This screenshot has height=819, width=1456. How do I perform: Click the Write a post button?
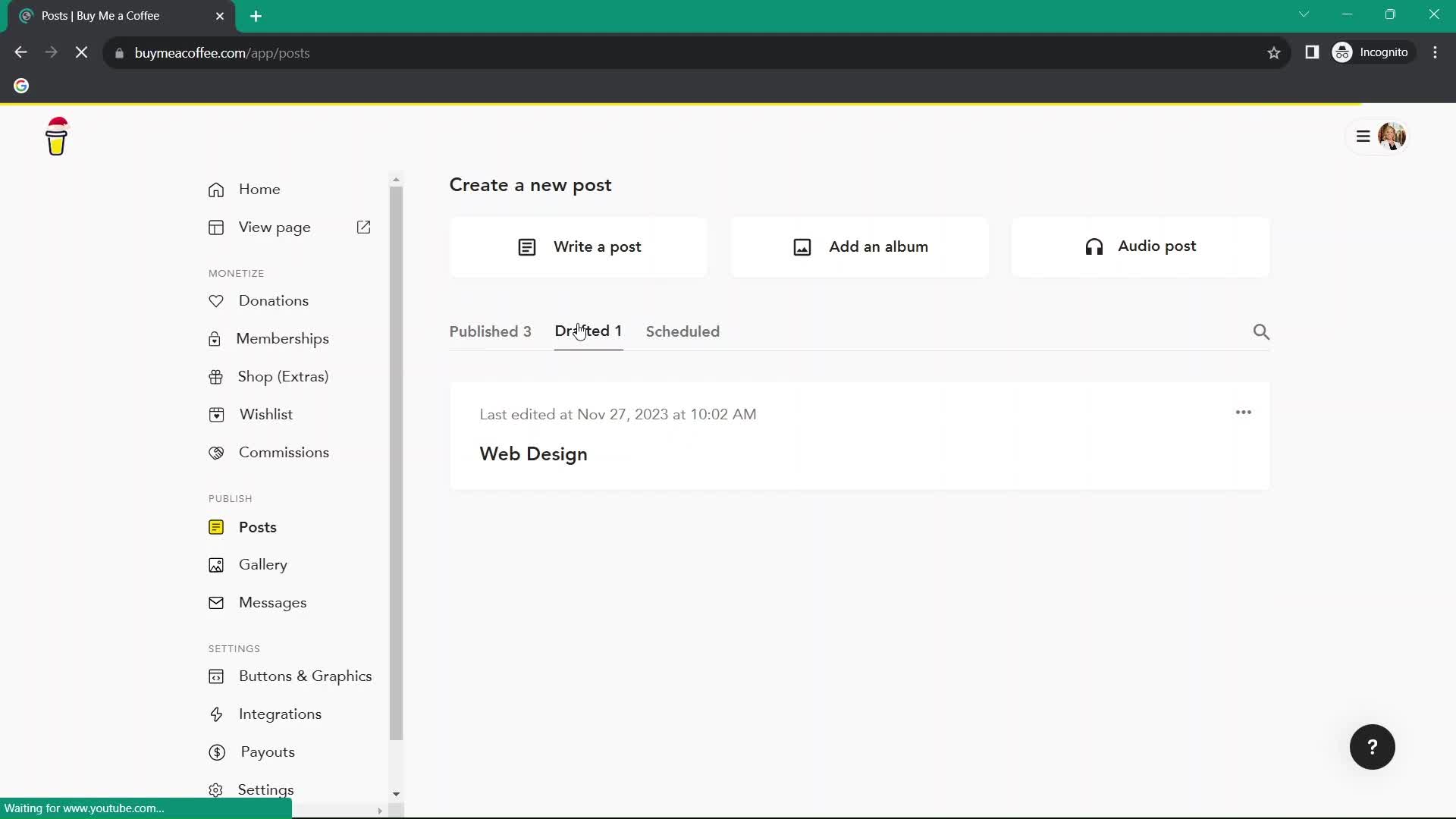coord(579,246)
